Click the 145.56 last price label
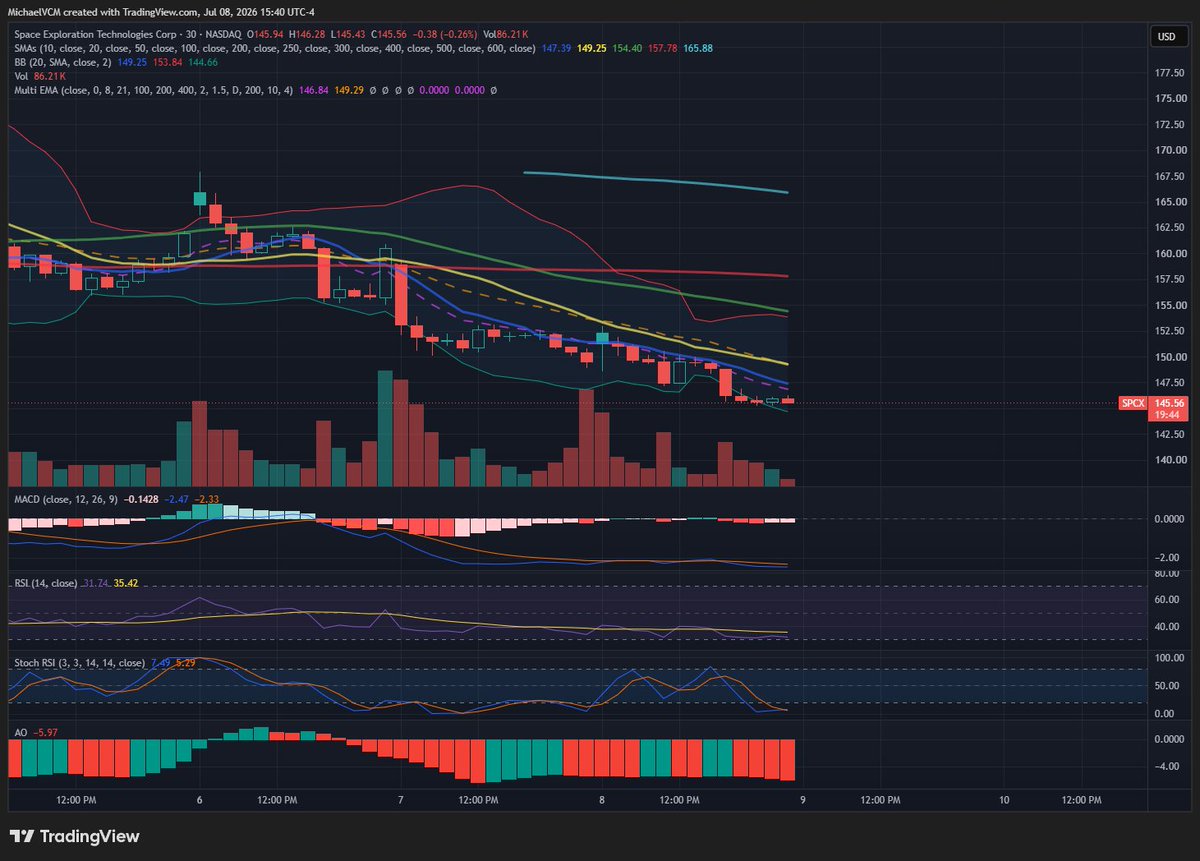The height and width of the screenshot is (861, 1200). (1167, 403)
